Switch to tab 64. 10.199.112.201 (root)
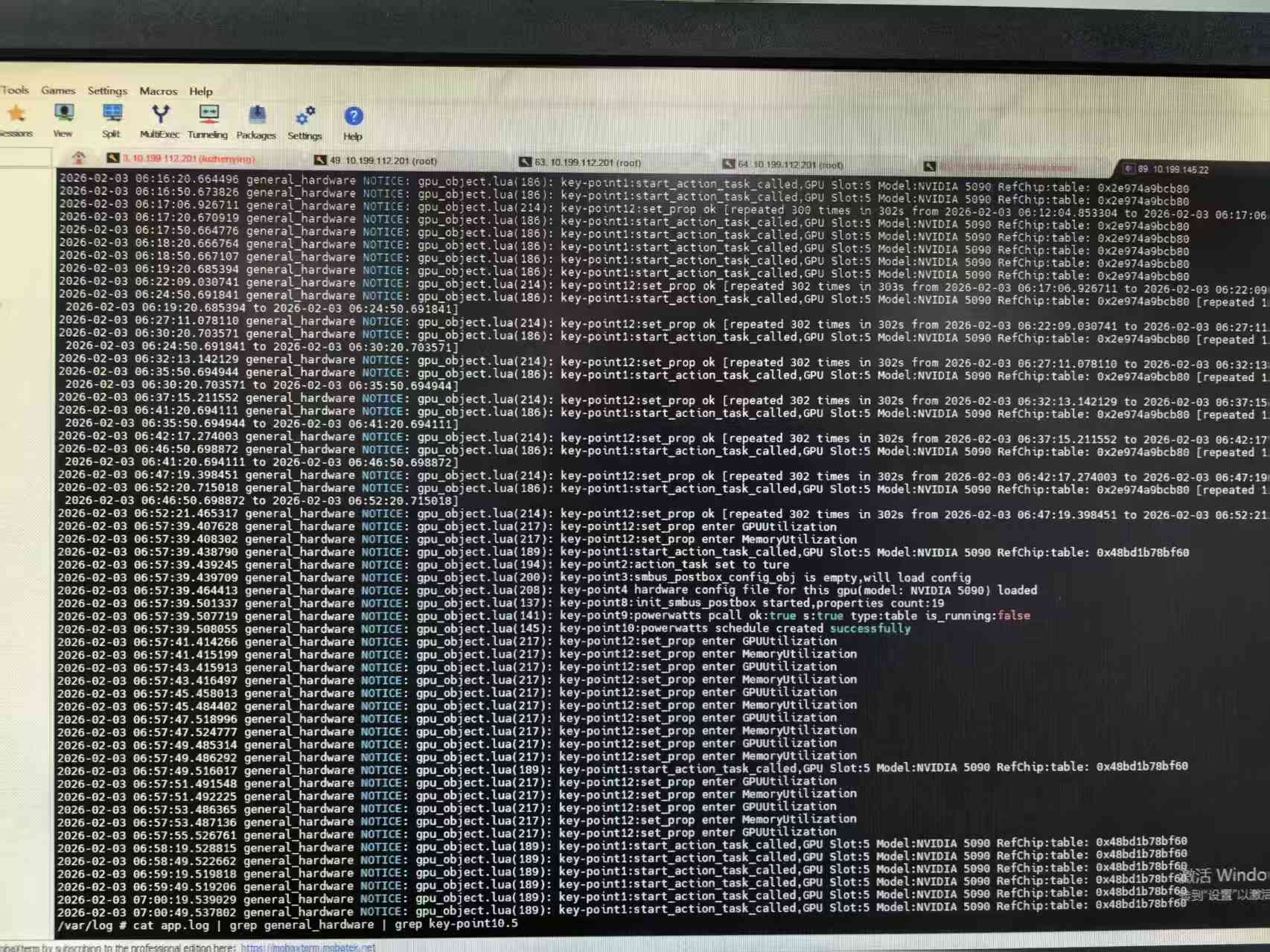 [x=789, y=164]
